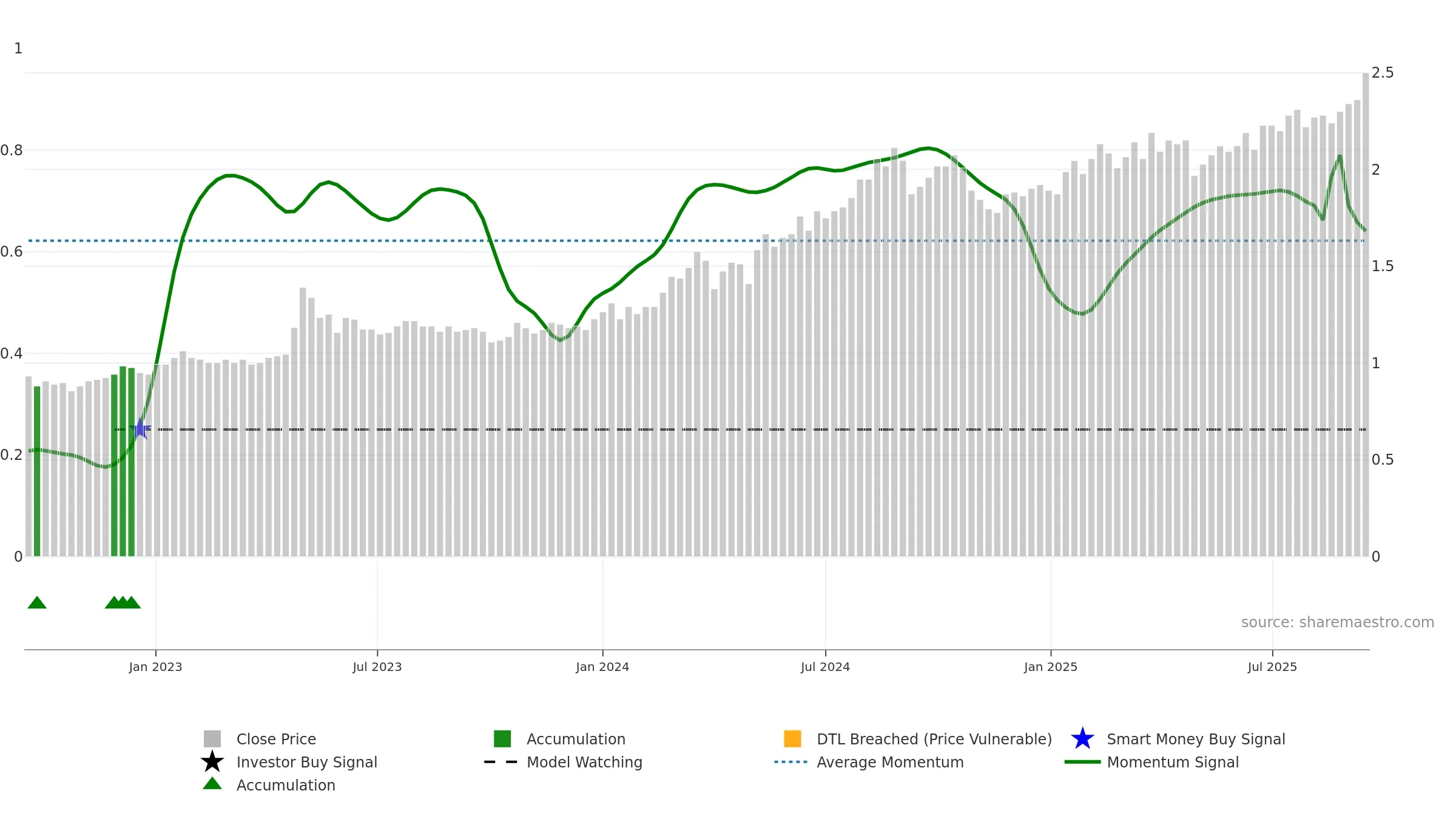Click the green Accumulation triangle legend icon

pyautogui.click(x=212, y=784)
